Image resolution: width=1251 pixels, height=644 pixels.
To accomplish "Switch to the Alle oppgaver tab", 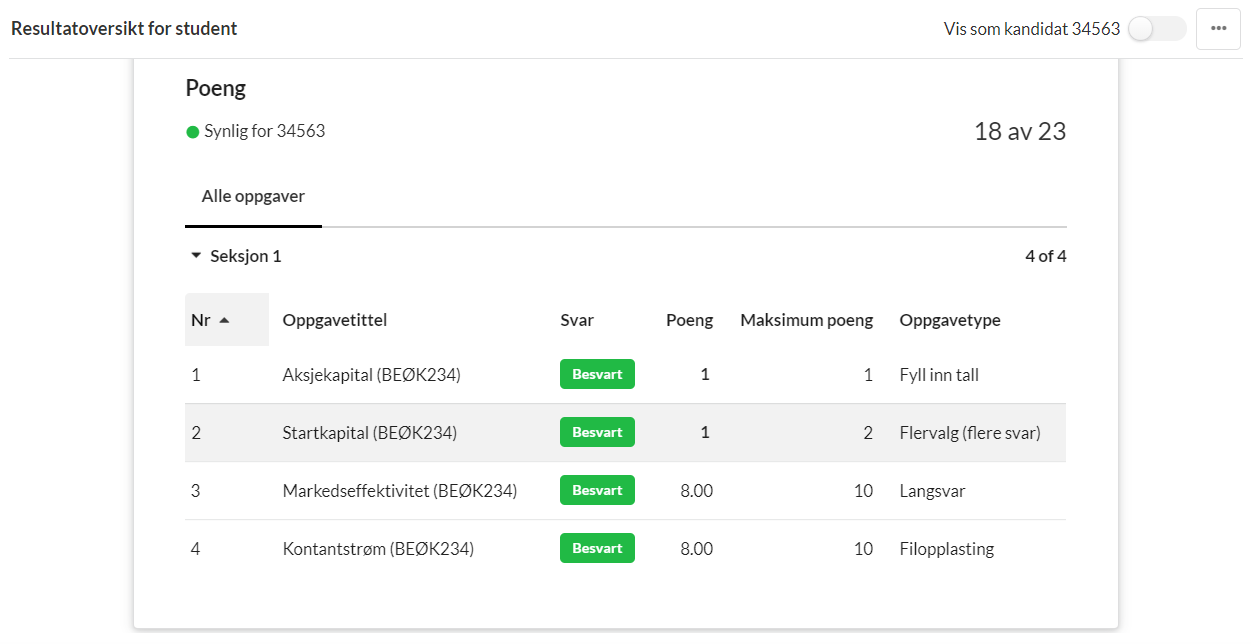I will tap(253, 196).
